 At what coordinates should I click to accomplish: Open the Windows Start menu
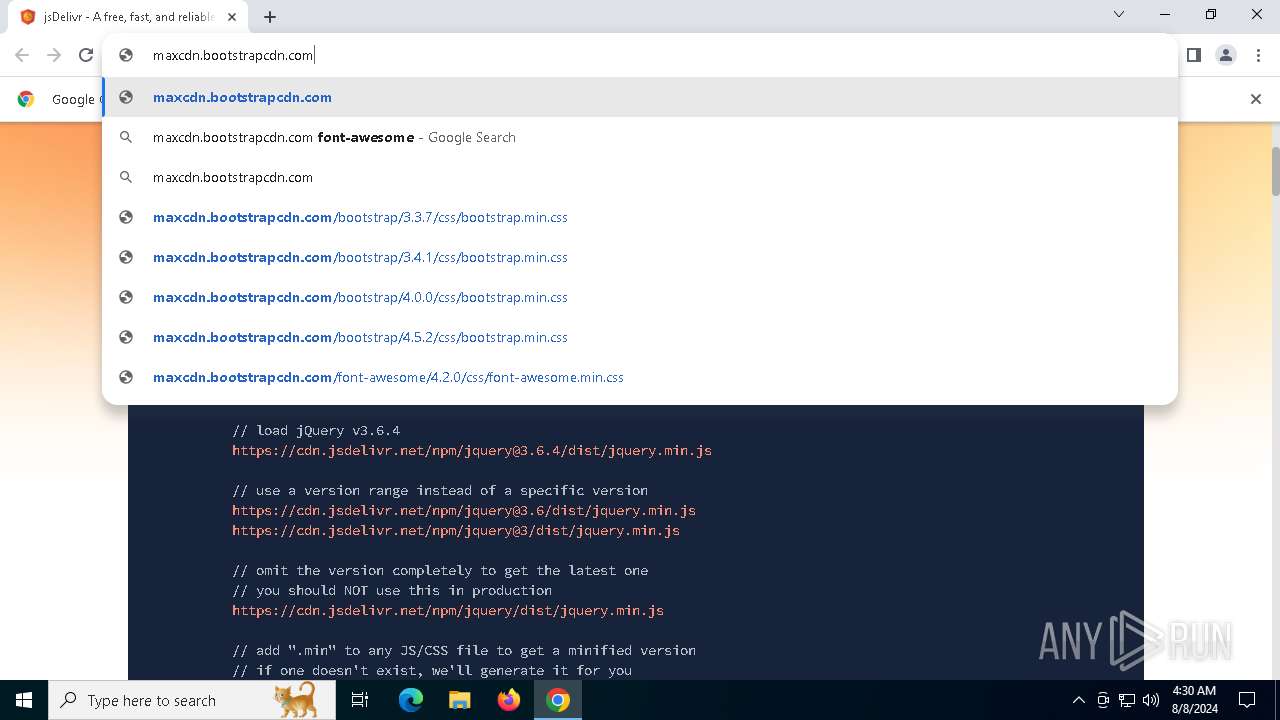click(x=24, y=700)
